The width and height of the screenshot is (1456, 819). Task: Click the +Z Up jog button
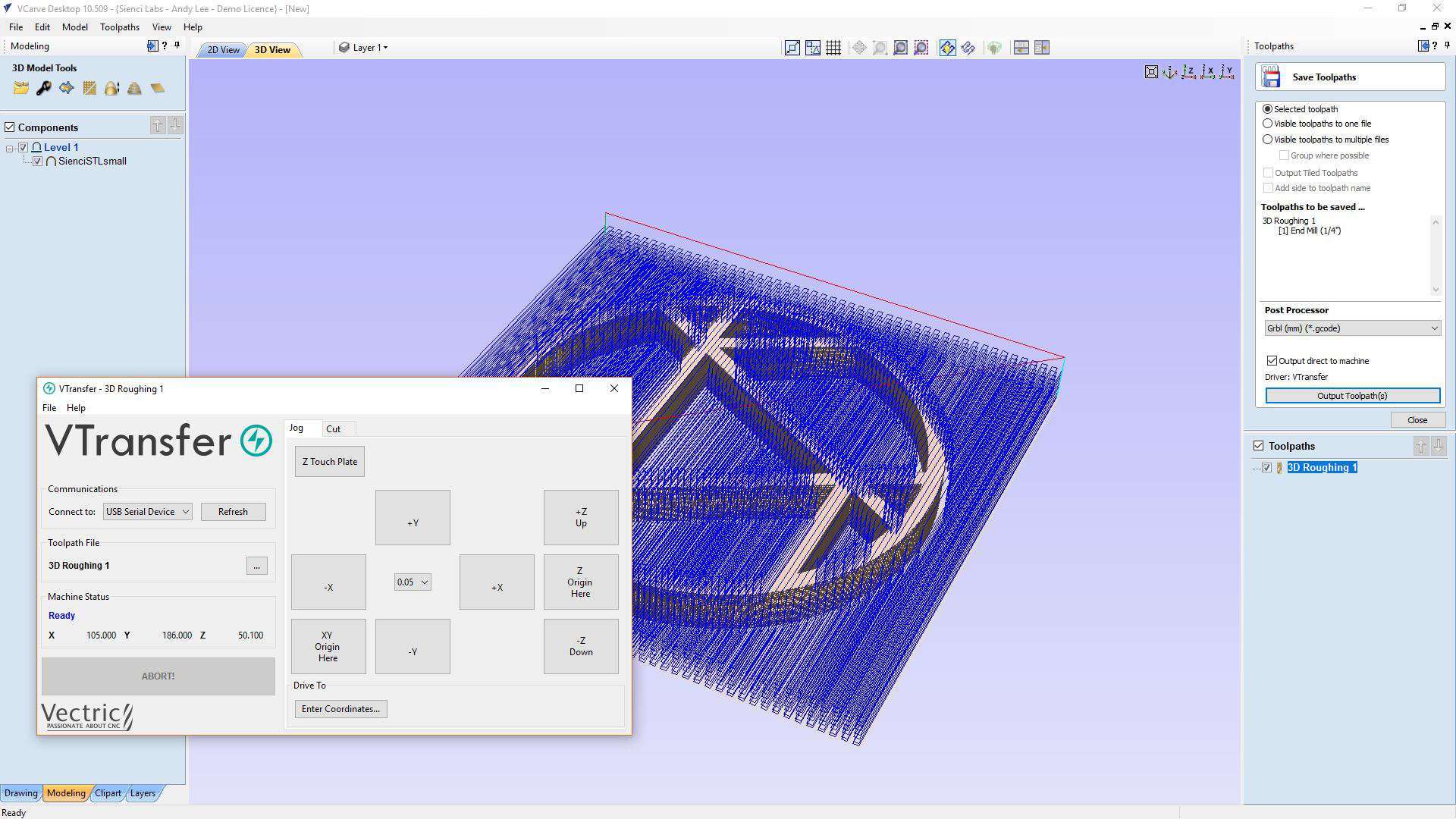click(x=581, y=518)
